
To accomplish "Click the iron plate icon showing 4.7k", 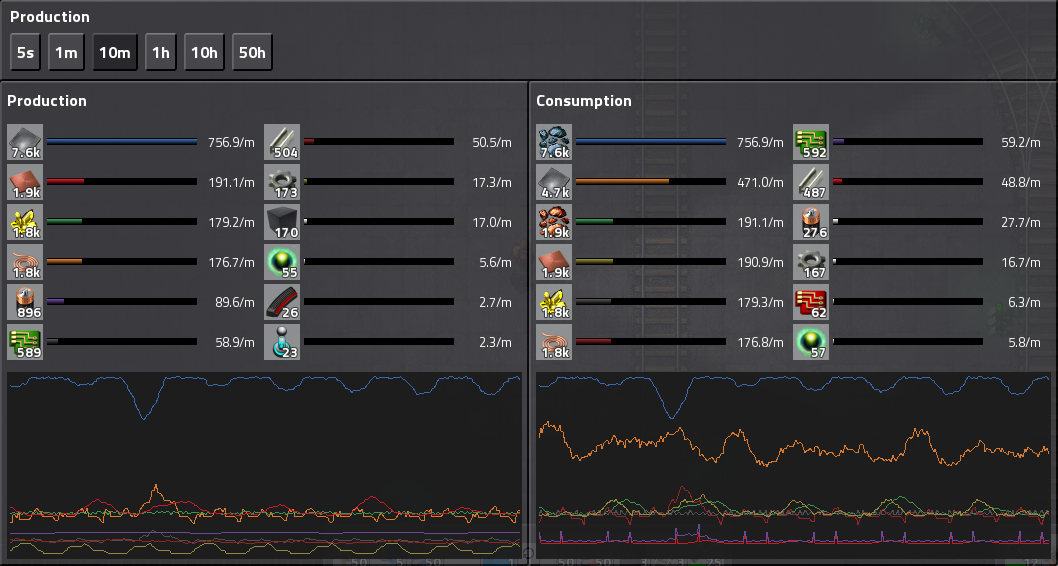I will pos(554,182).
